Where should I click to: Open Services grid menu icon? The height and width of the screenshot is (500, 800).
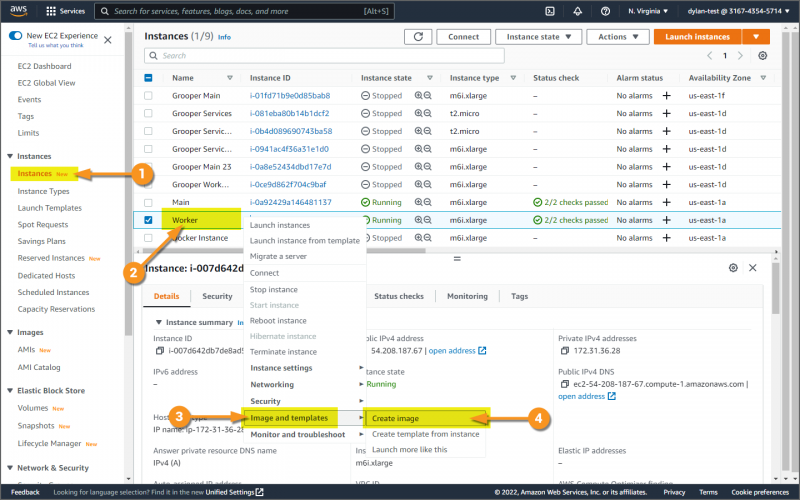[51, 11]
